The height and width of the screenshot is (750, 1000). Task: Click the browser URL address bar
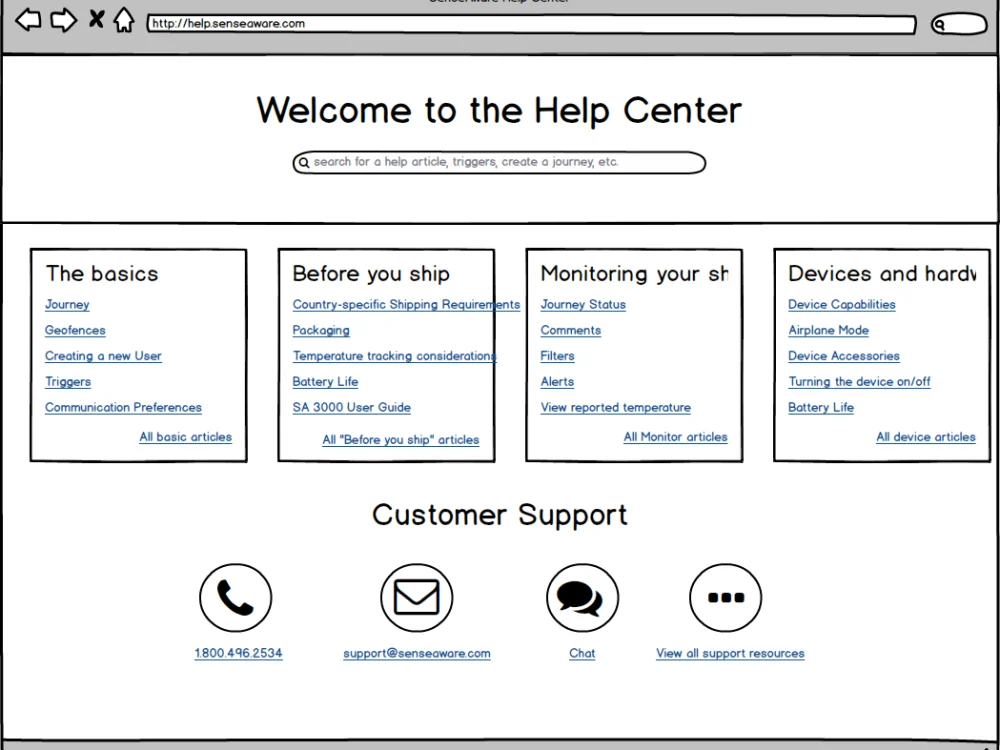tap(531, 24)
